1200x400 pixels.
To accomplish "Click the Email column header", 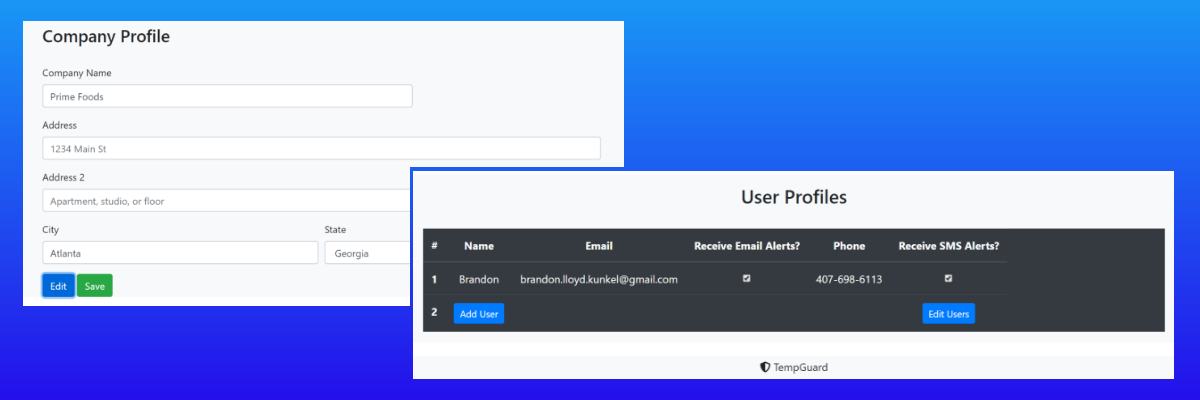I will tap(599, 246).
